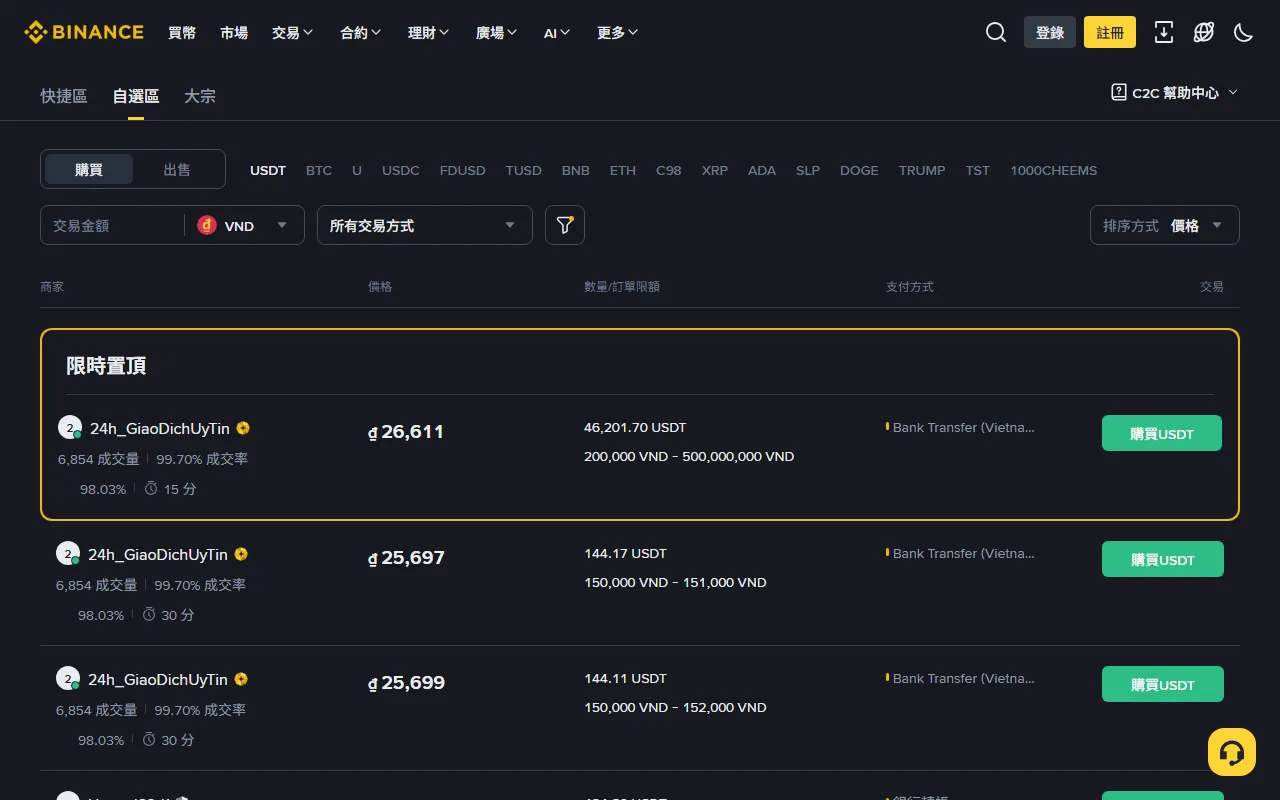Select the DOGE coin tab

(x=859, y=170)
